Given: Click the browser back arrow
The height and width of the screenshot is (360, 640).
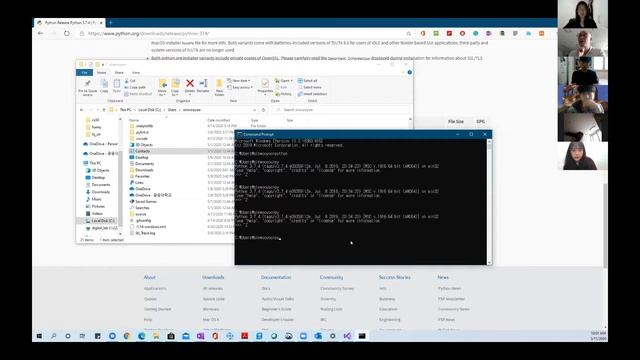Looking at the screenshot, I should pos(40,33).
